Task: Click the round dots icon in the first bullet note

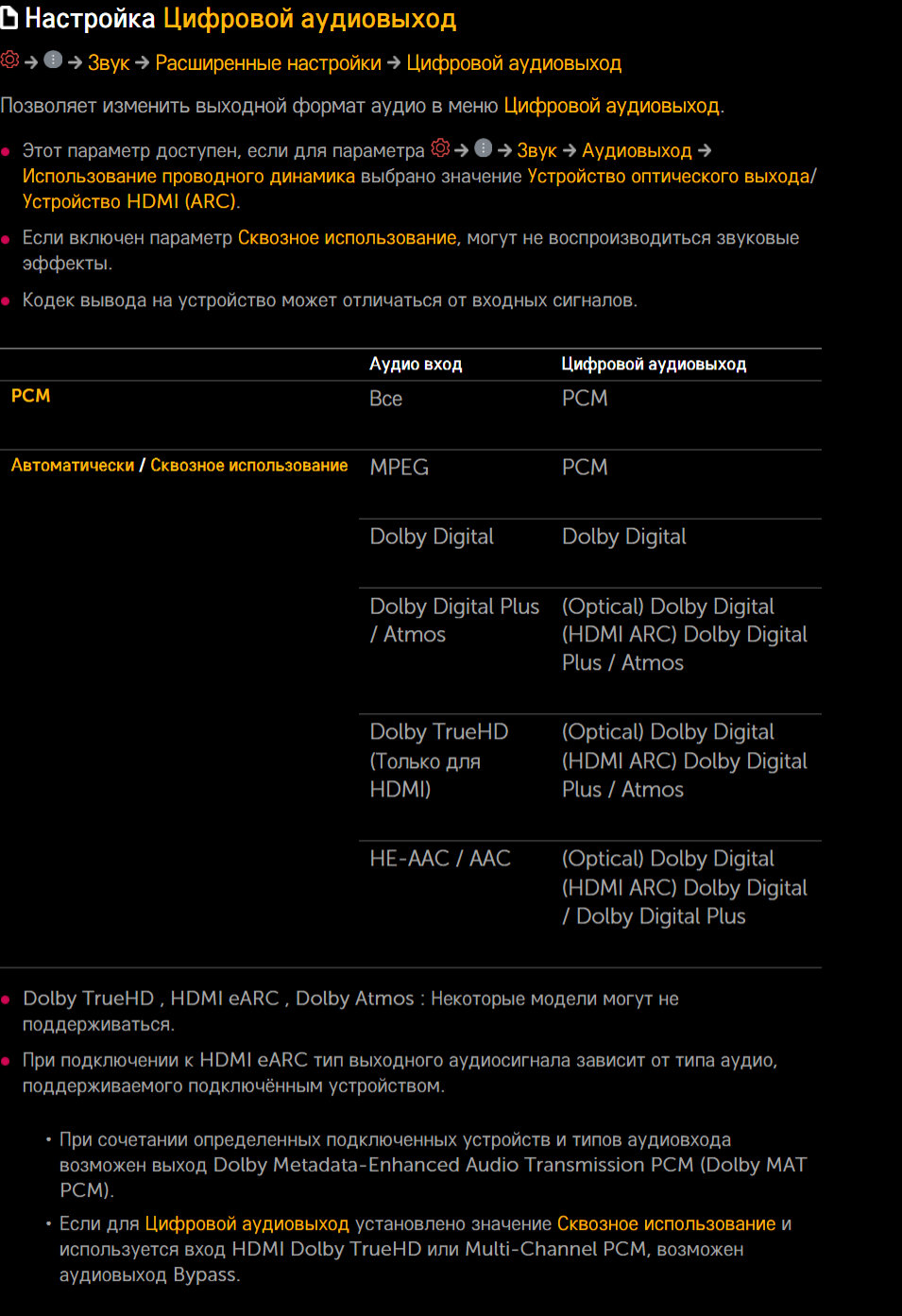Action: 483,148
